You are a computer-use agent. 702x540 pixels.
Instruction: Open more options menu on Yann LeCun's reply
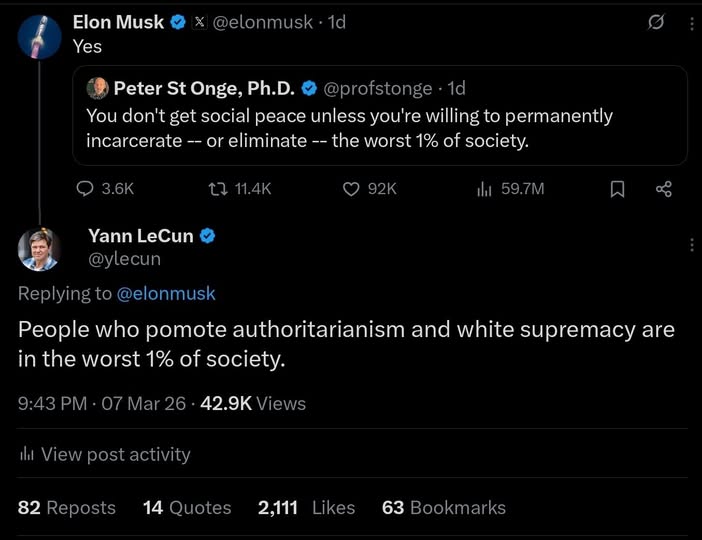(x=692, y=245)
